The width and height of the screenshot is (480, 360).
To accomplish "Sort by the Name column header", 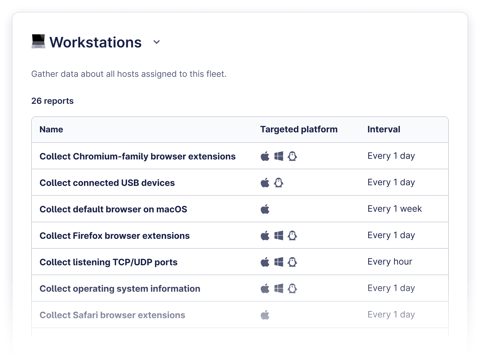I will [51, 129].
